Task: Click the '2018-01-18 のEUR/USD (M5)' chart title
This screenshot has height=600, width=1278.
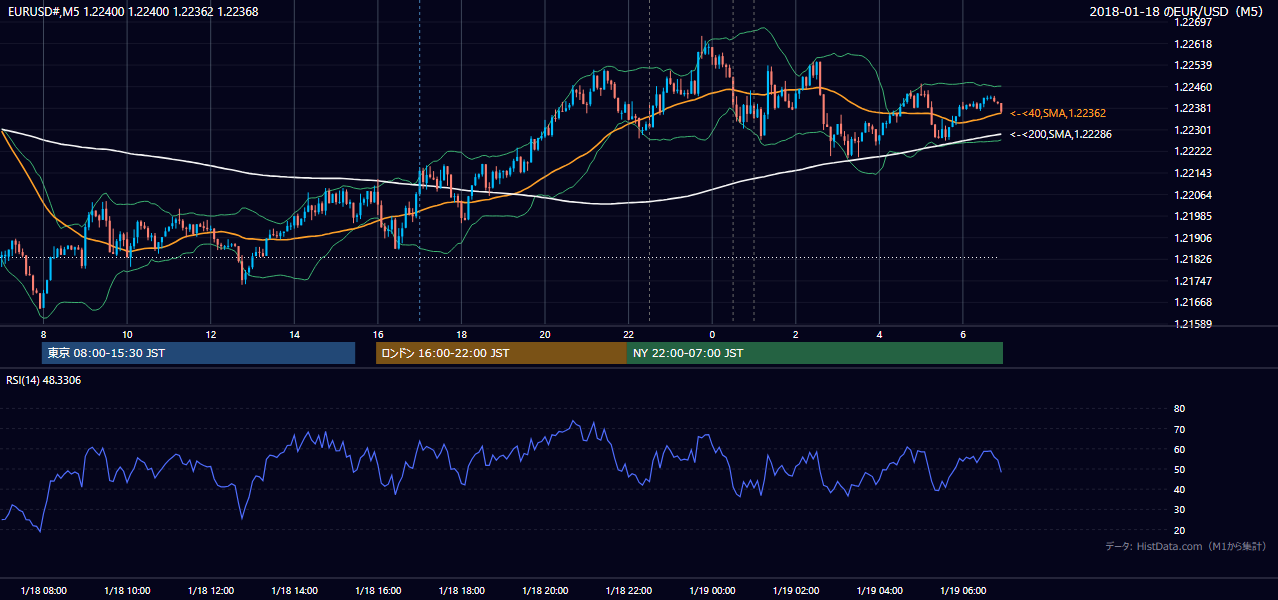Action: (x=1178, y=11)
